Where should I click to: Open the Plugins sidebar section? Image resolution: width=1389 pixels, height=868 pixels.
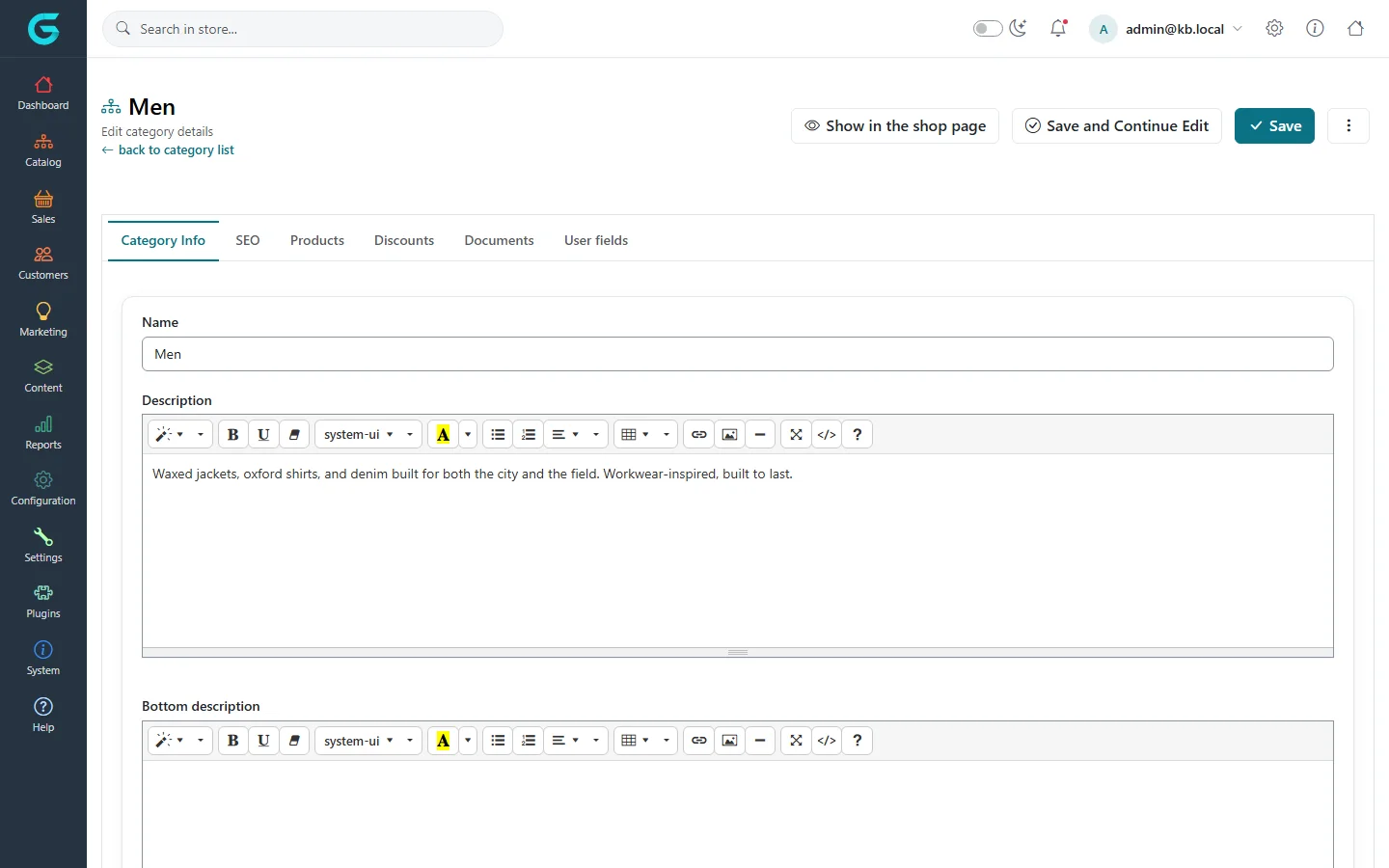click(43, 602)
